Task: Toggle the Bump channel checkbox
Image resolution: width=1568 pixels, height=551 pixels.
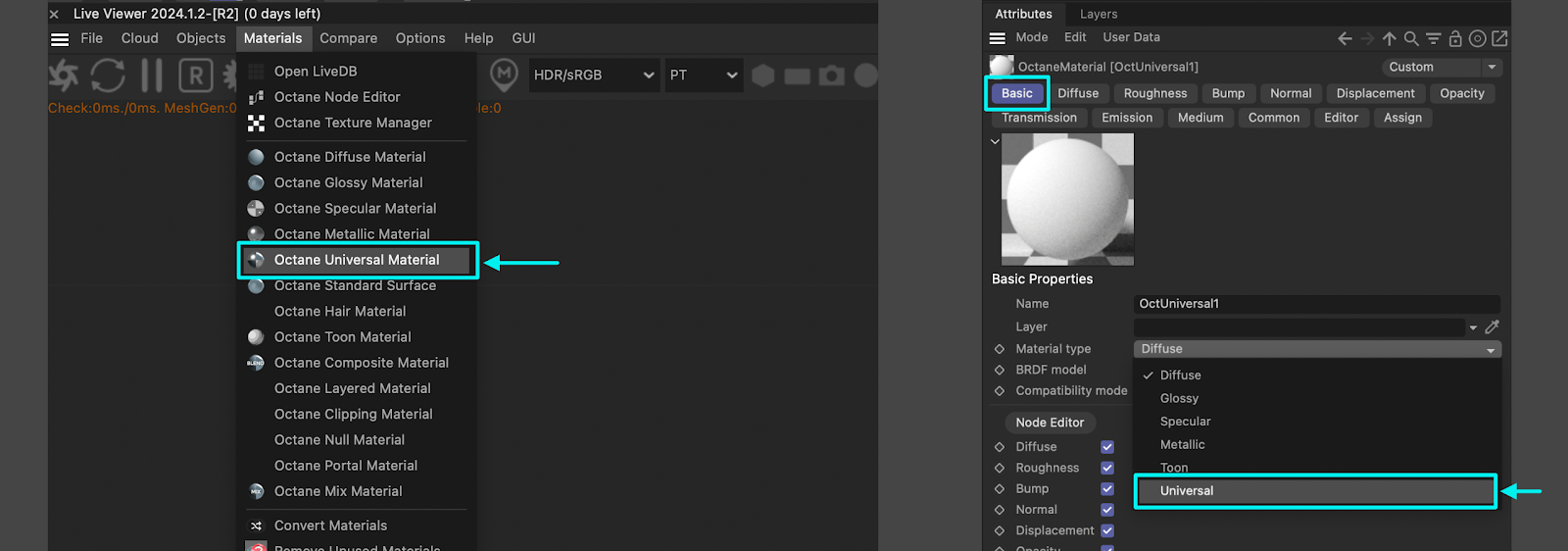Action: (x=1107, y=489)
